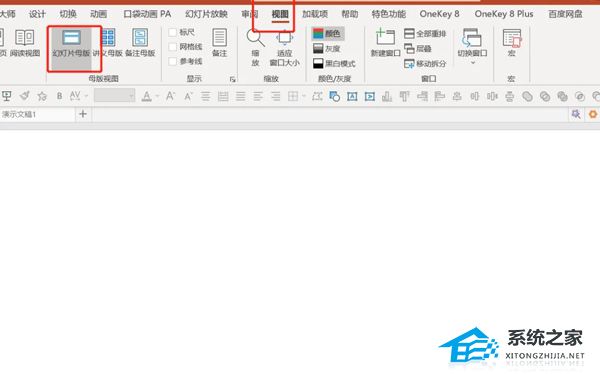The image size is (600, 374).
Task: Select the View (视图) tab
Action: click(280, 15)
